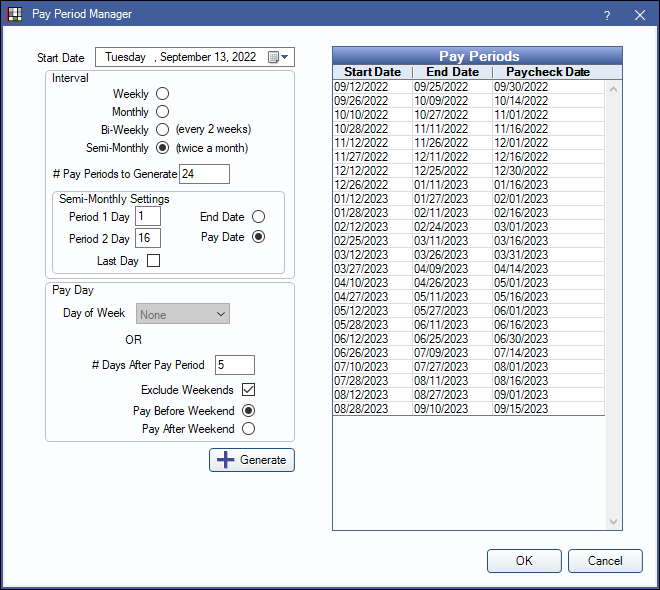The width and height of the screenshot is (660, 590).
Task: Open the Start Date calendar picker
Action: 278,57
